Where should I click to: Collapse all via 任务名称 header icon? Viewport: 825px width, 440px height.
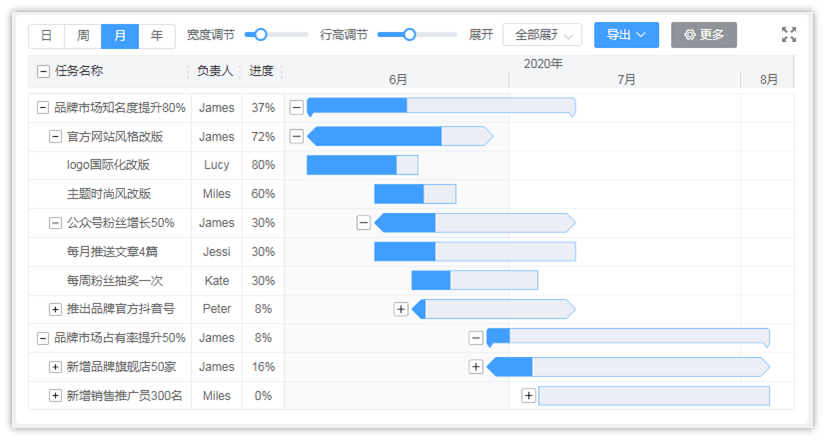coord(43,71)
